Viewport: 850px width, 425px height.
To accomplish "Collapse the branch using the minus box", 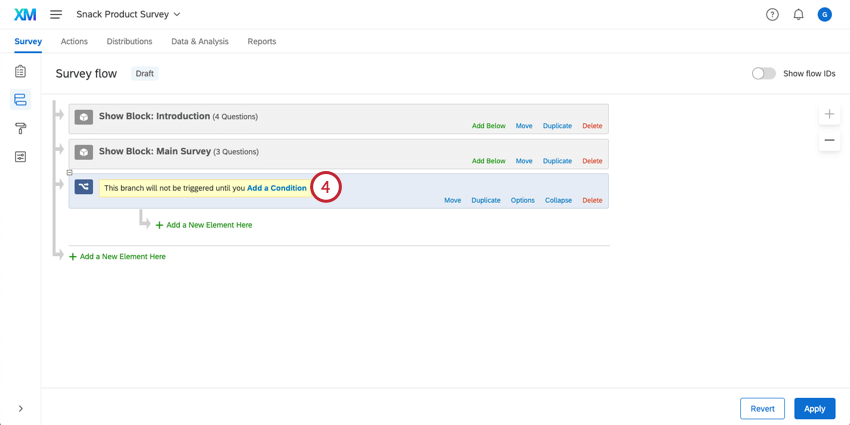I will 69,172.
